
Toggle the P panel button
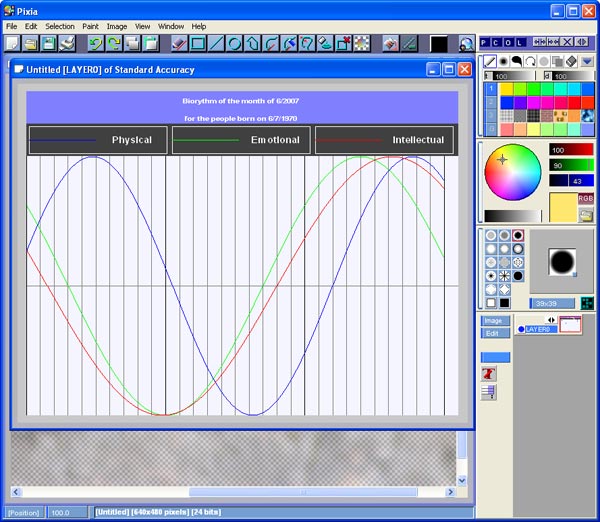pos(485,42)
